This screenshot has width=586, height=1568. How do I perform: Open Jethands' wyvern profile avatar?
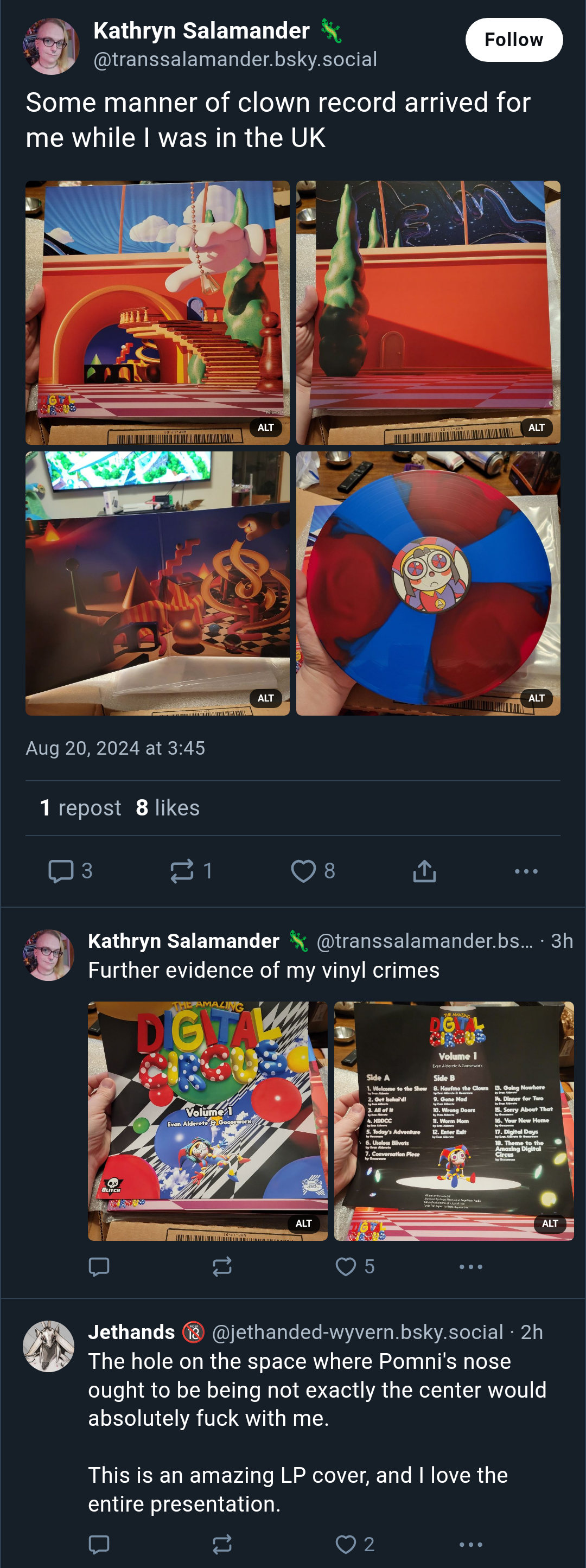click(49, 1346)
